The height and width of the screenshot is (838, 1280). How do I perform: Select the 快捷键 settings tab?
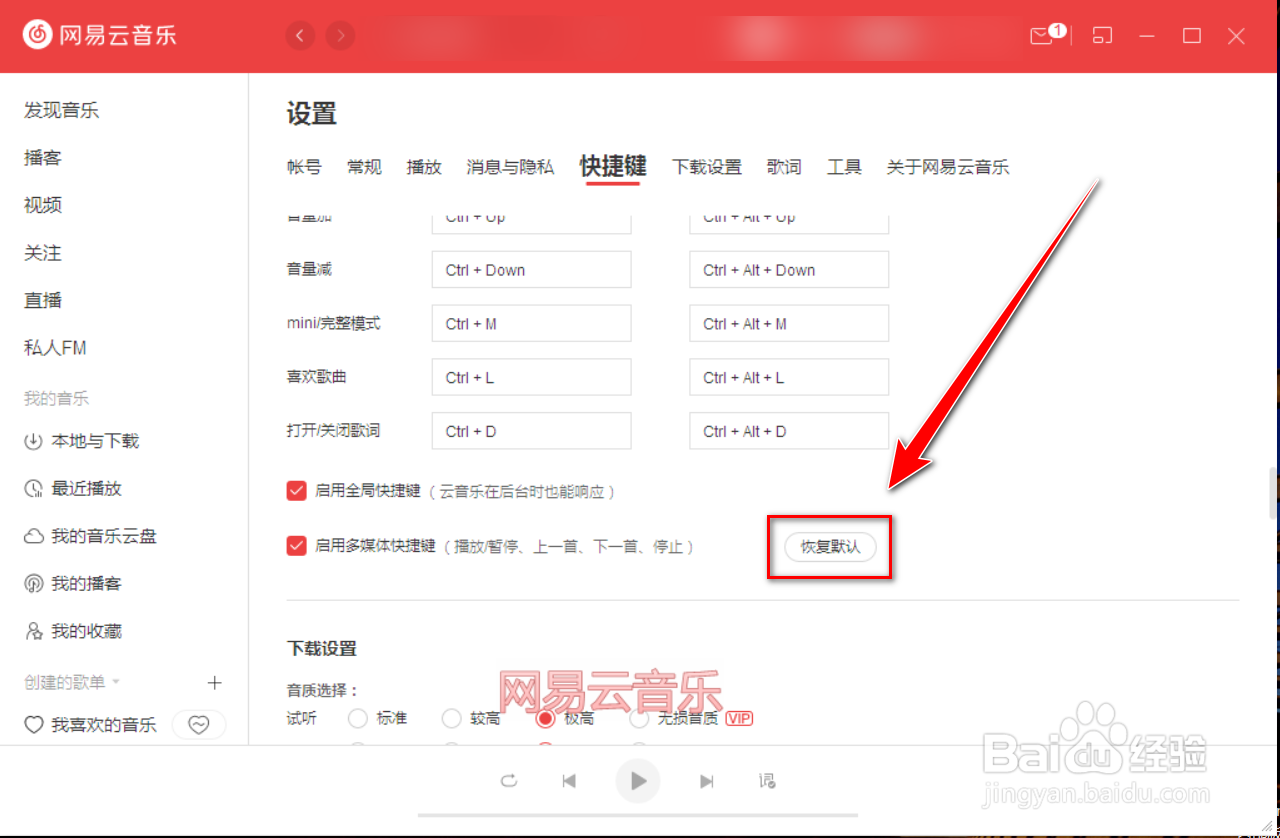pos(613,166)
